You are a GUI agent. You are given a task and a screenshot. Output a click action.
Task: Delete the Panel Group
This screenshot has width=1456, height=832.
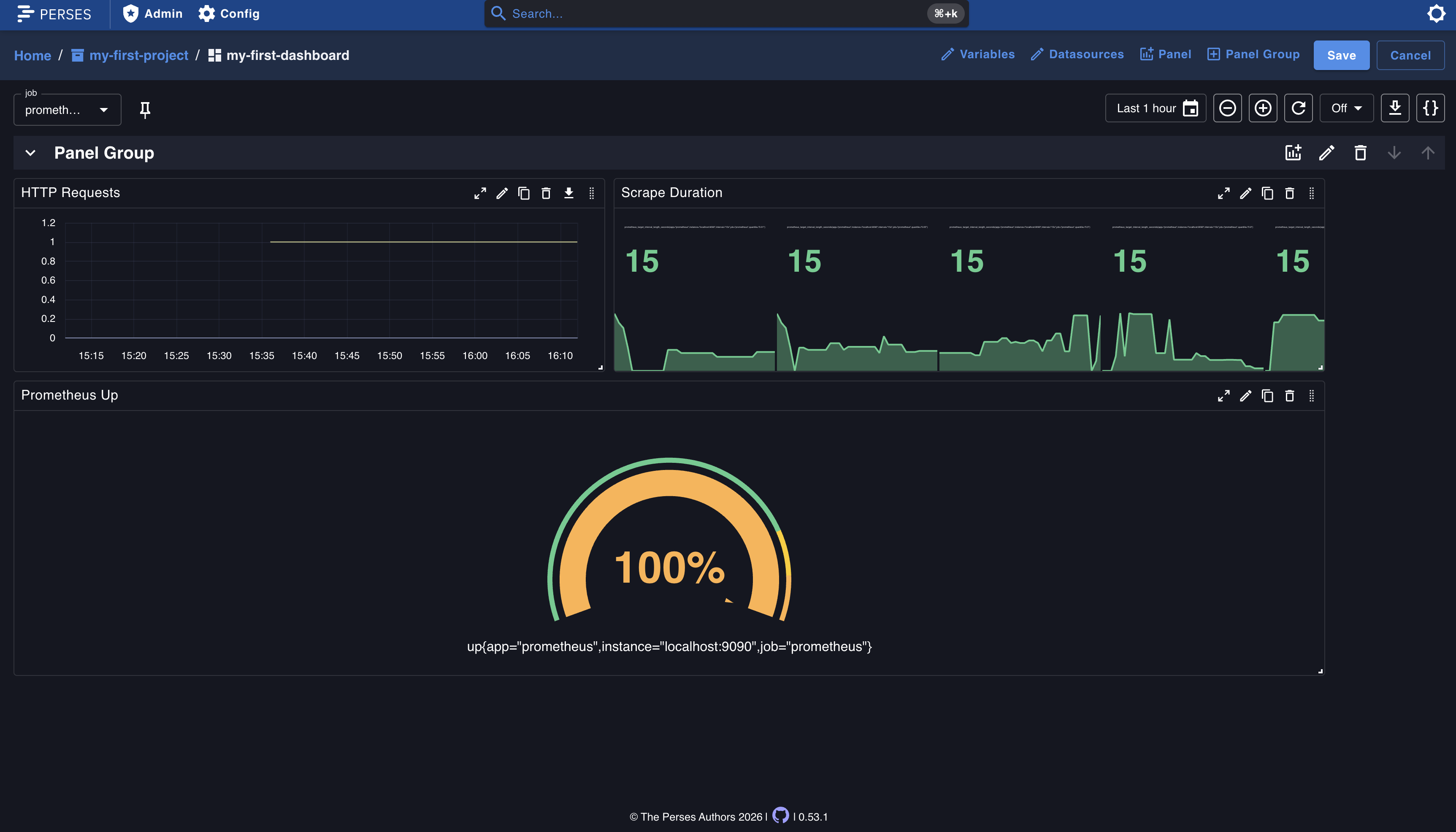(1361, 153)
